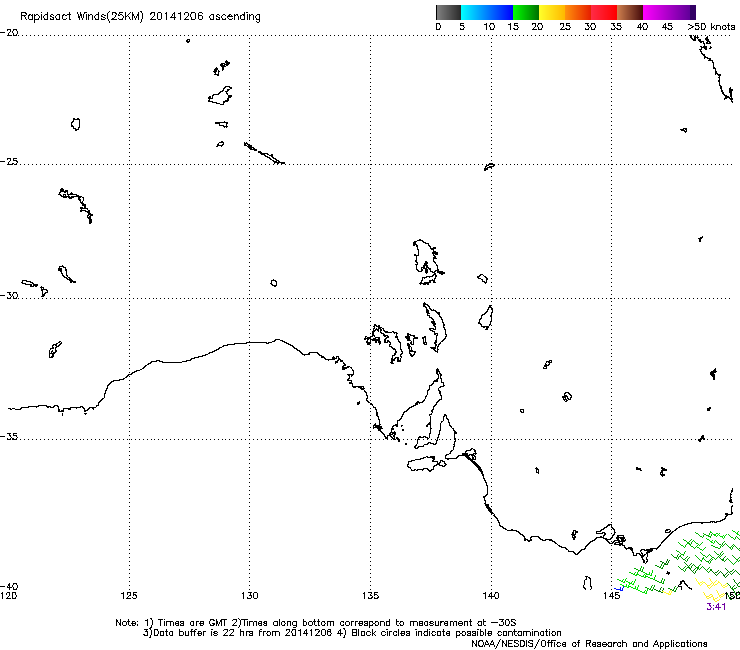Click the gray 0-5 knots legend color
This screenshot has width=740, height=650.
coord(448,12)
